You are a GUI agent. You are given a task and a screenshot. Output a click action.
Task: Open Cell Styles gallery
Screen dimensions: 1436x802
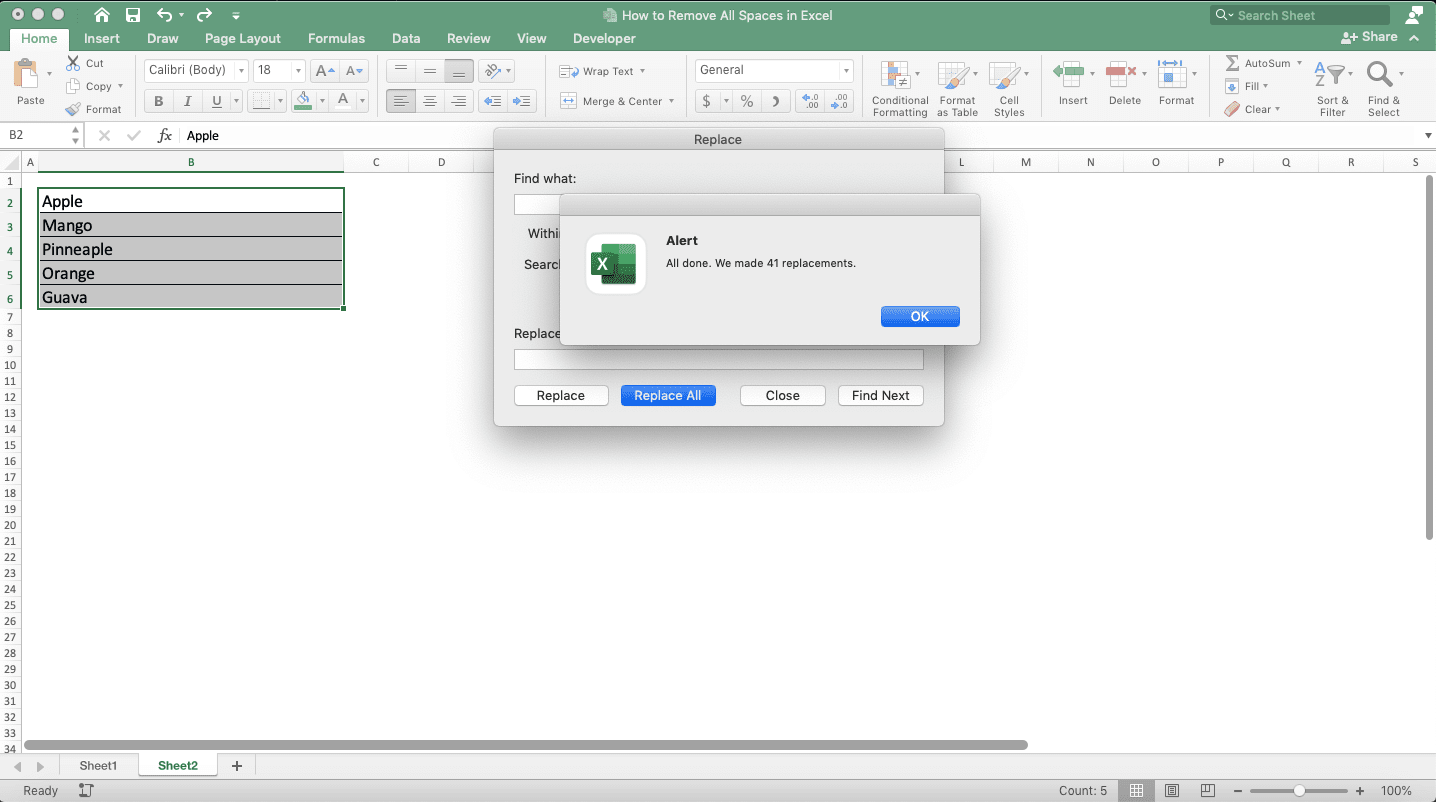1009,88
